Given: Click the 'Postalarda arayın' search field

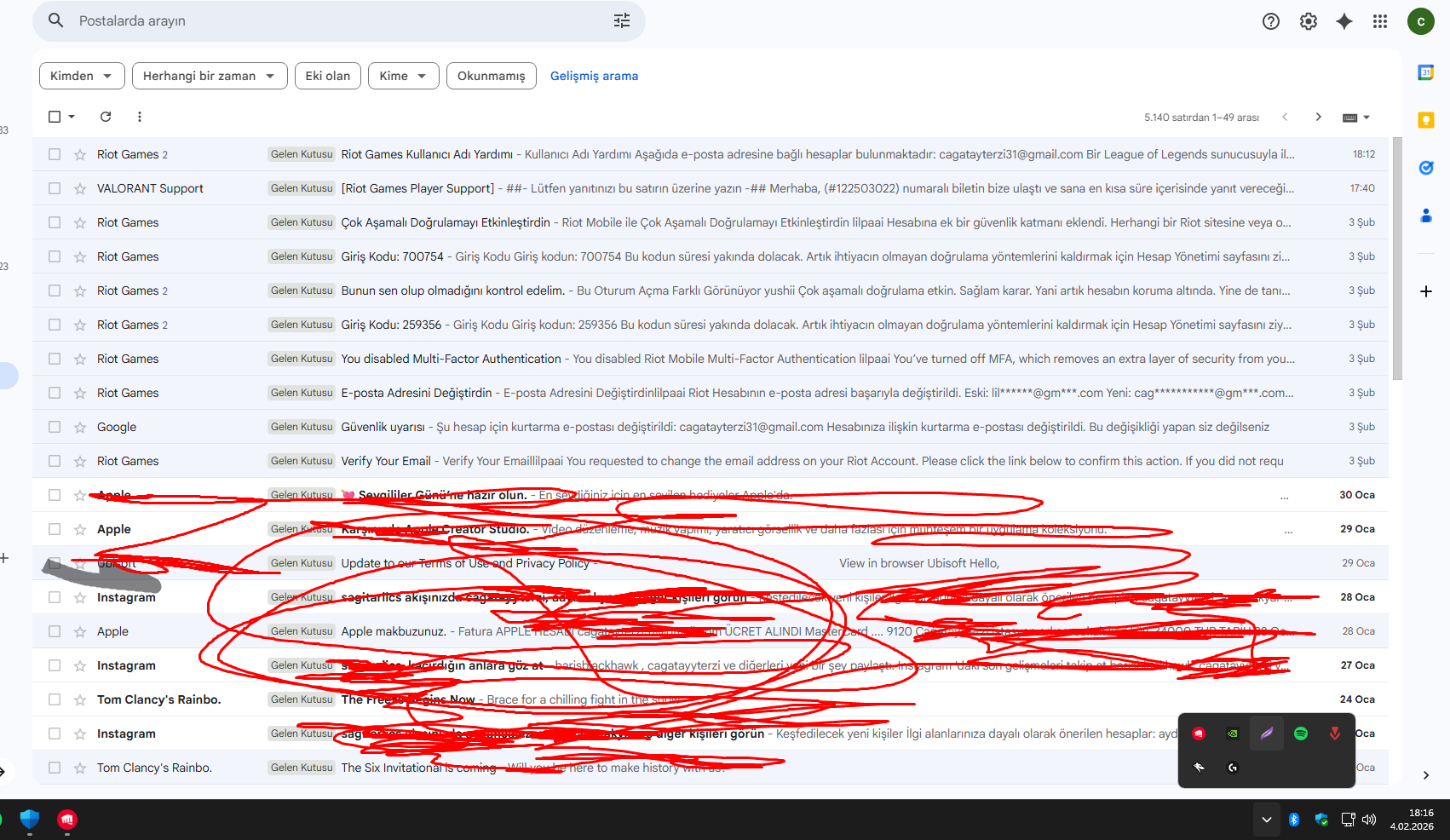Looking at the screenshot, I should pyautogui.click(x=339, y=20).
